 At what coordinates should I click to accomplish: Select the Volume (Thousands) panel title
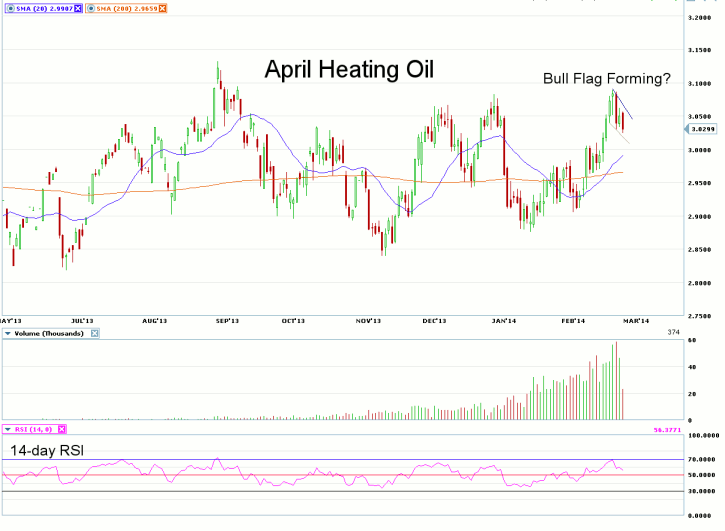pyautogui.click(x=51, y=333)
